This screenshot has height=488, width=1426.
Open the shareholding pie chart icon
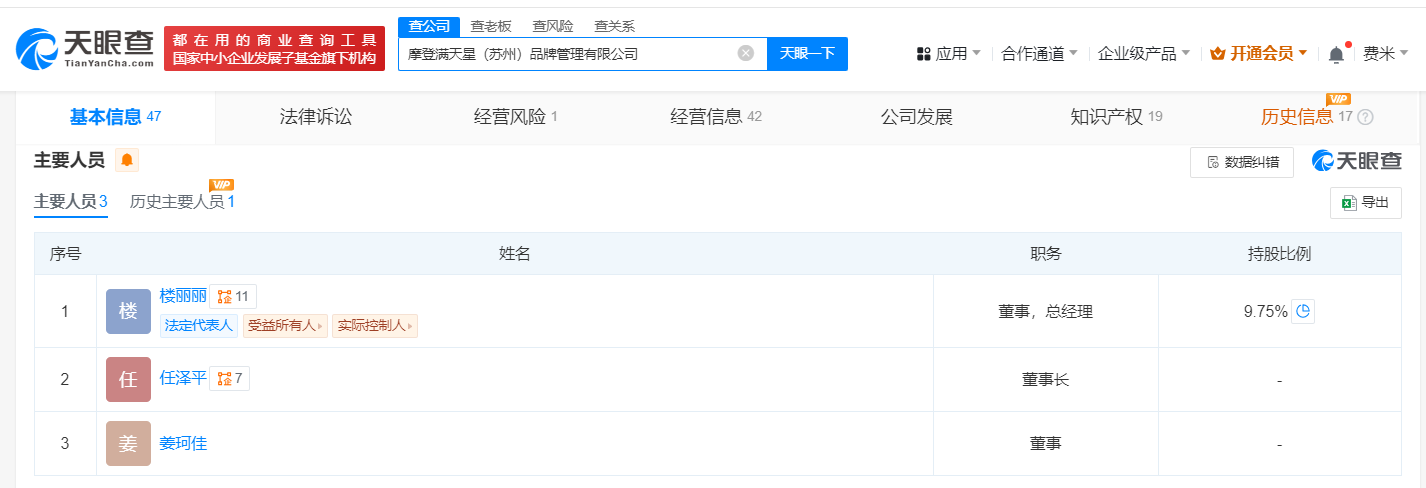1303,311
